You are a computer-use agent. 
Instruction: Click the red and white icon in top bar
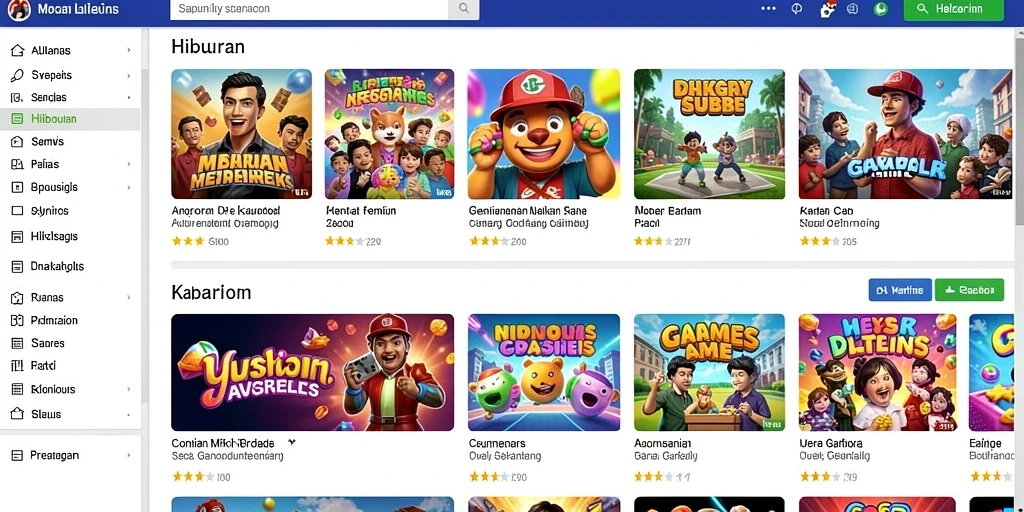tap(827, 9)
